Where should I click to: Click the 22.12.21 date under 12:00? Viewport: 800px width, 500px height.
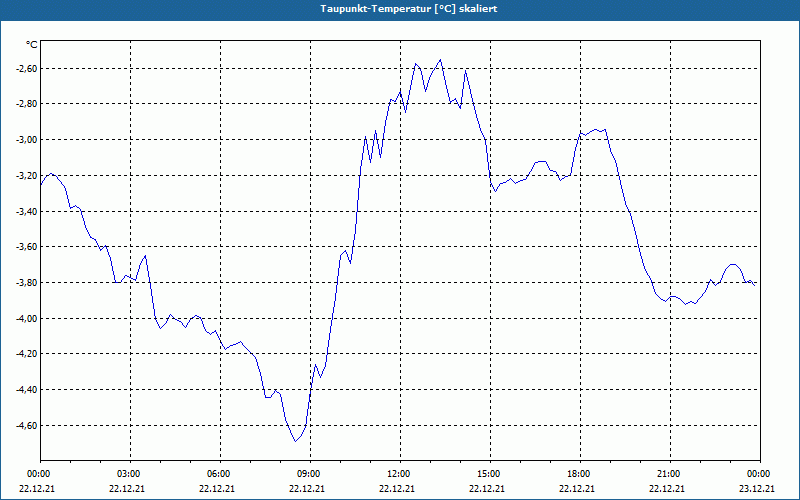click(x=397, y=488)
